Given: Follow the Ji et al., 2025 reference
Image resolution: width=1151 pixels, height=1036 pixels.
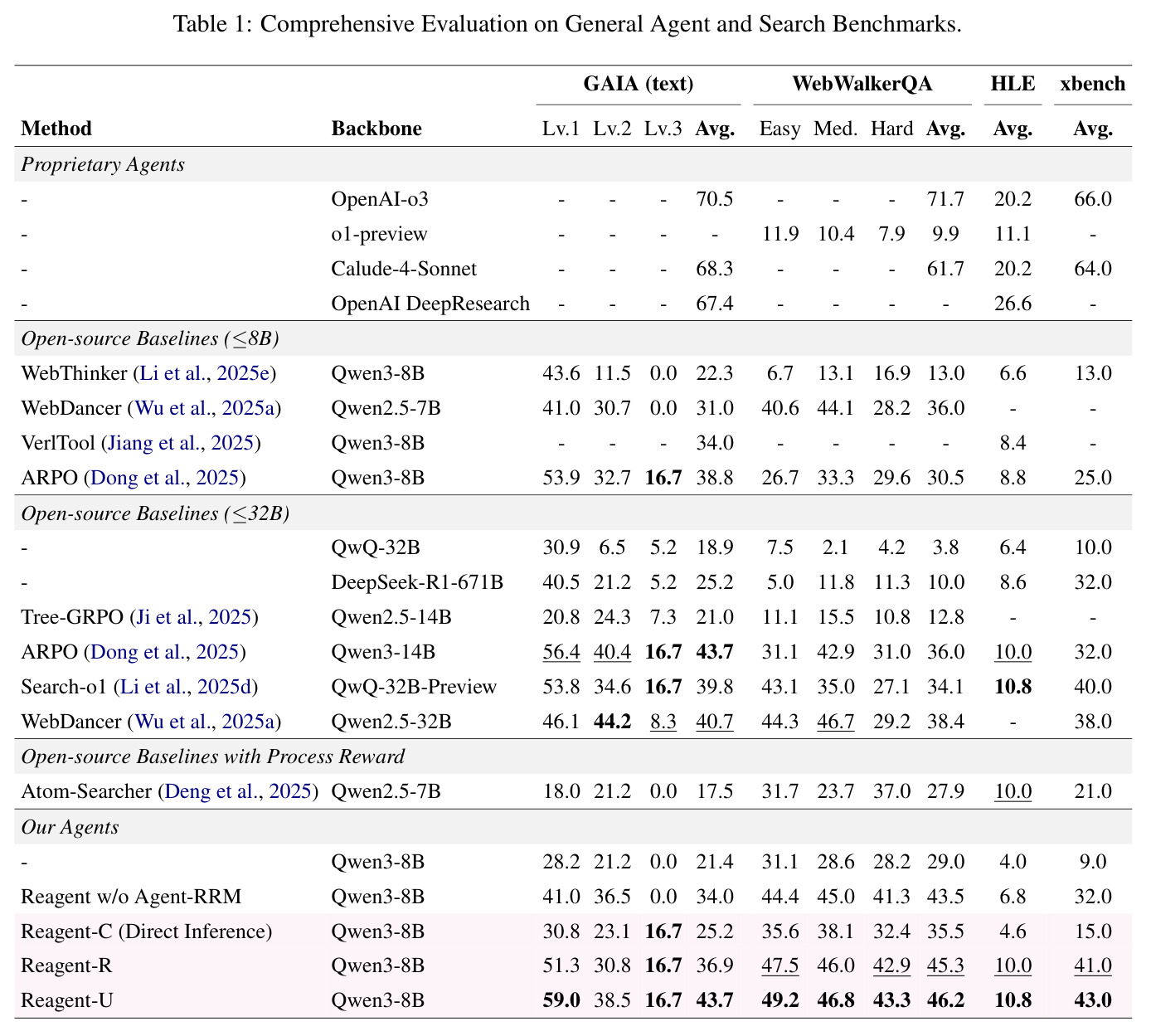Looking at the screenshot, I should pos(192,617).
